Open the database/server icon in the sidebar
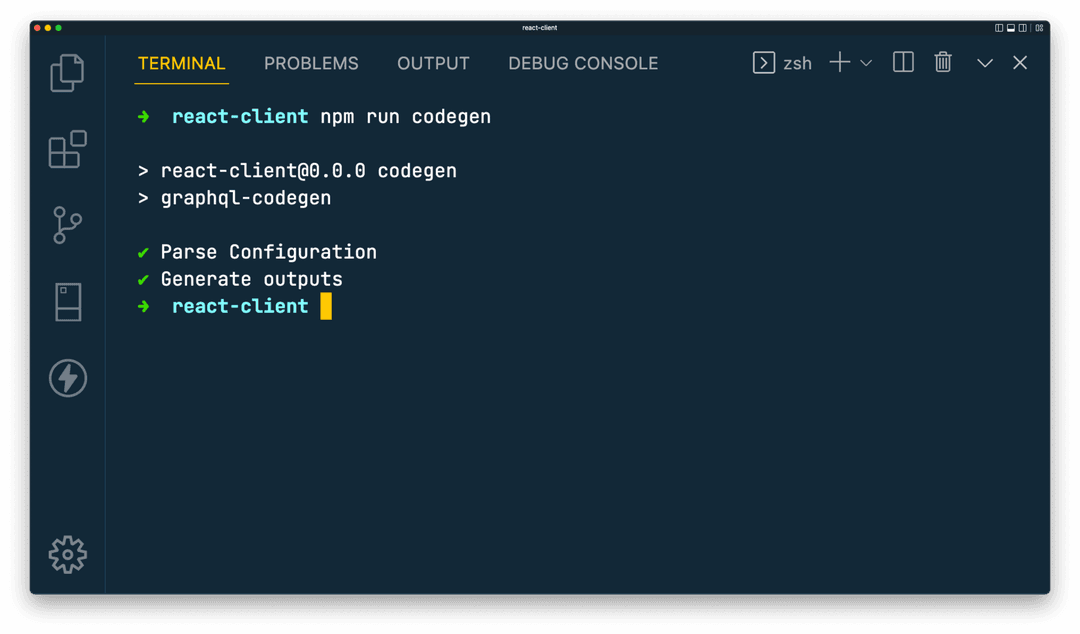The width and height of the screenshot is (1080, 634). 67,302
